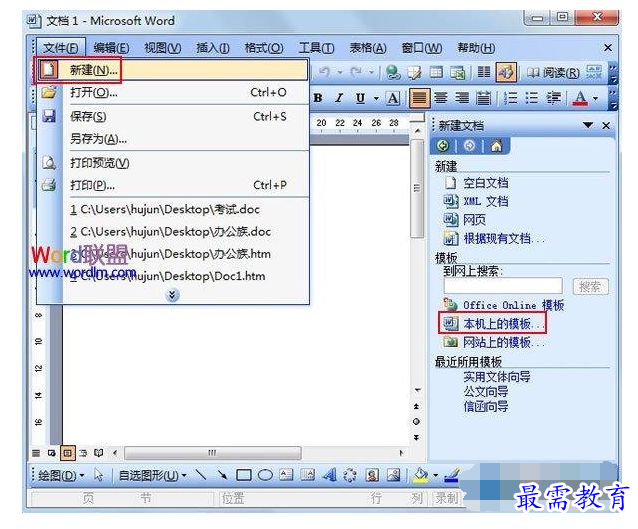This screenshot has width=638, height=529.
Task: Toggle Italic formatting
Action: click(x=339, y=98)
